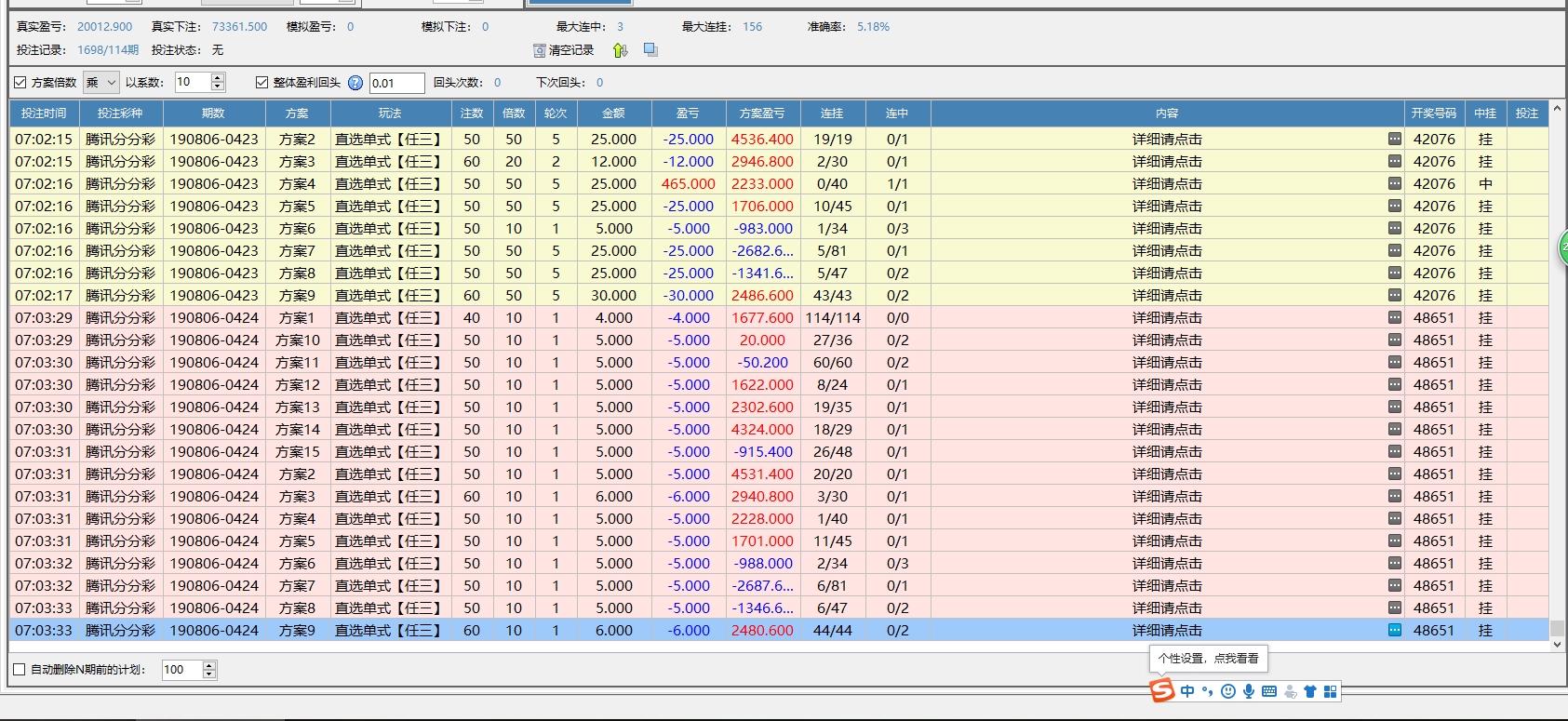The width and height of the screenshot is (1568, 721).
Task: Open details icon for 190806-0423 方案9 row
Action: 1394,295
